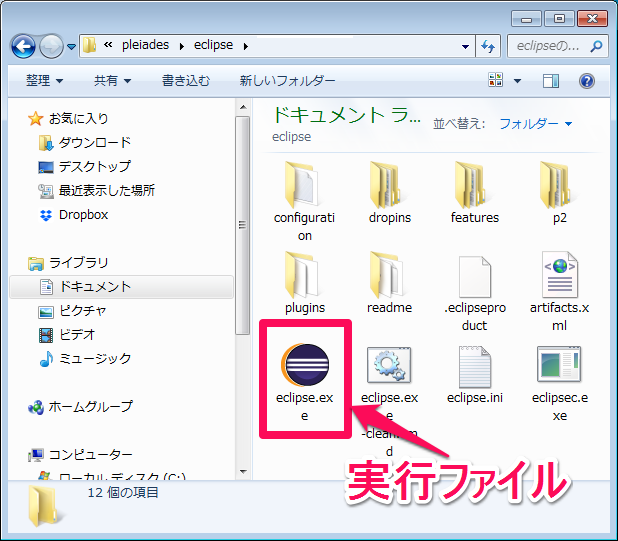Click the eclipse breadcrumb in address bar

(x=213, y=45)
